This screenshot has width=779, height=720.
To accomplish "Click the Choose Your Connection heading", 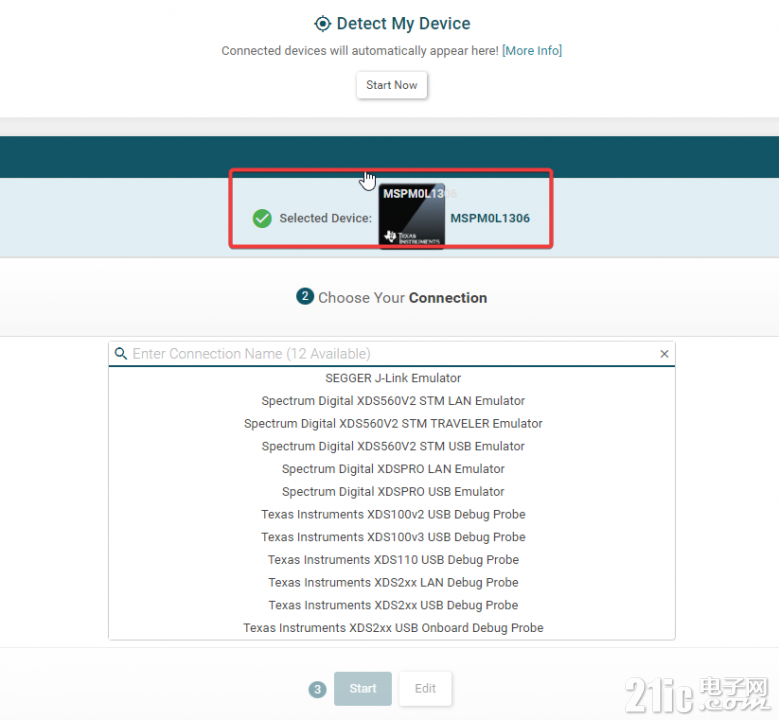I will [x=402, y=298].
